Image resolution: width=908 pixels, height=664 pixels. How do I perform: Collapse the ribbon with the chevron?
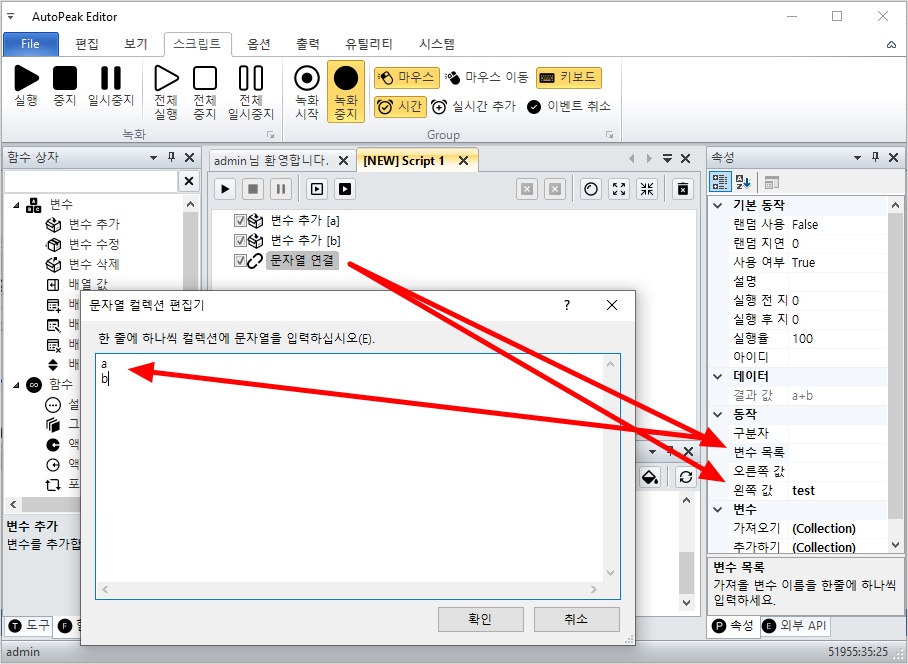(891, 45)
